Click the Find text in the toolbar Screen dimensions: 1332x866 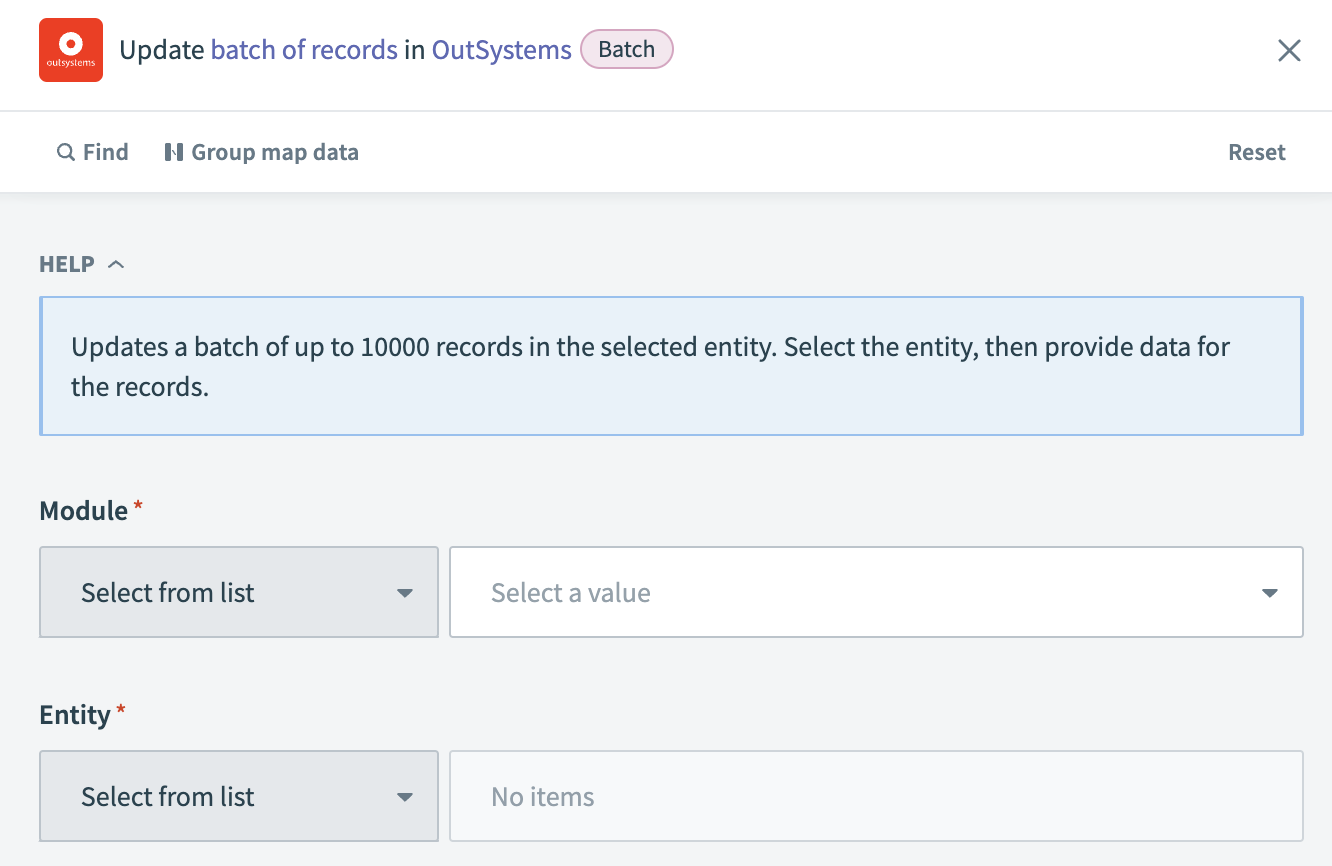point(105,152)
